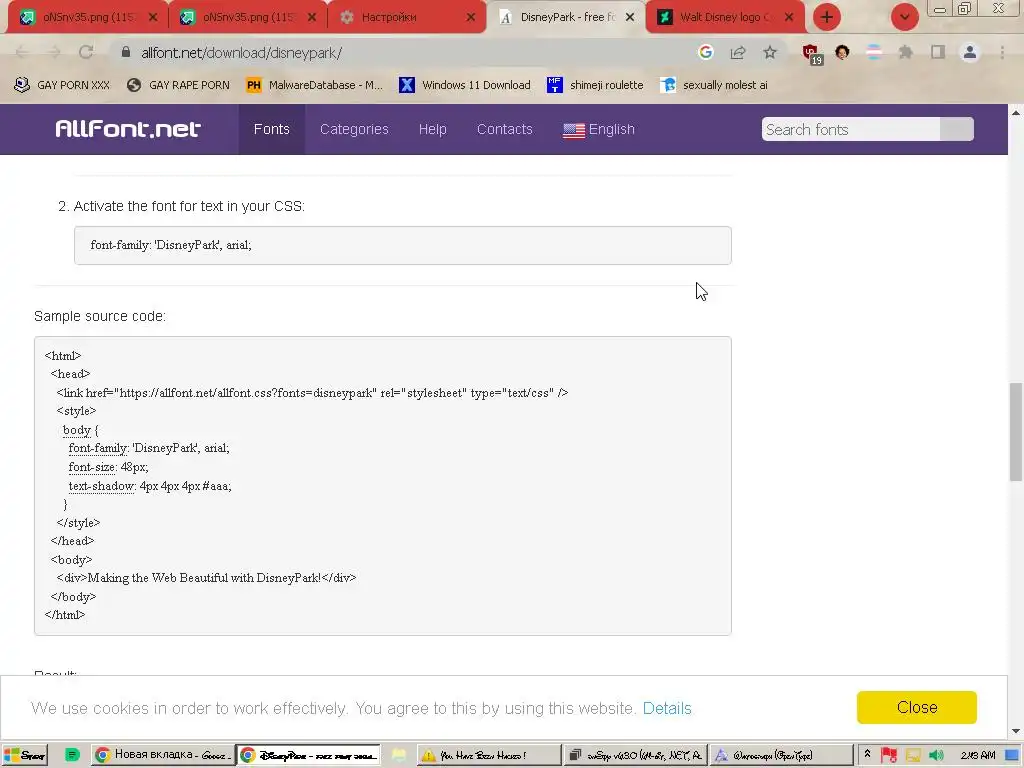1024x768 pixels.
Task: Go forward to next page
Action: tap(54, 52)
